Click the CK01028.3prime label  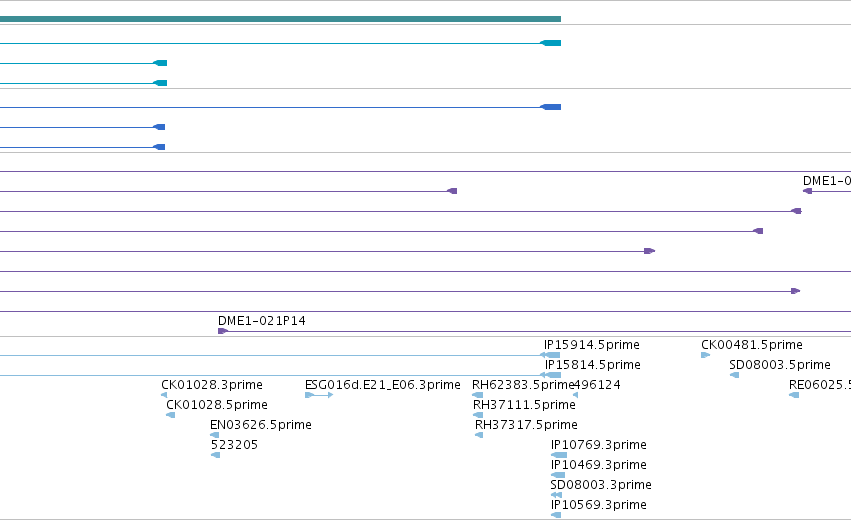click(212, 385)
